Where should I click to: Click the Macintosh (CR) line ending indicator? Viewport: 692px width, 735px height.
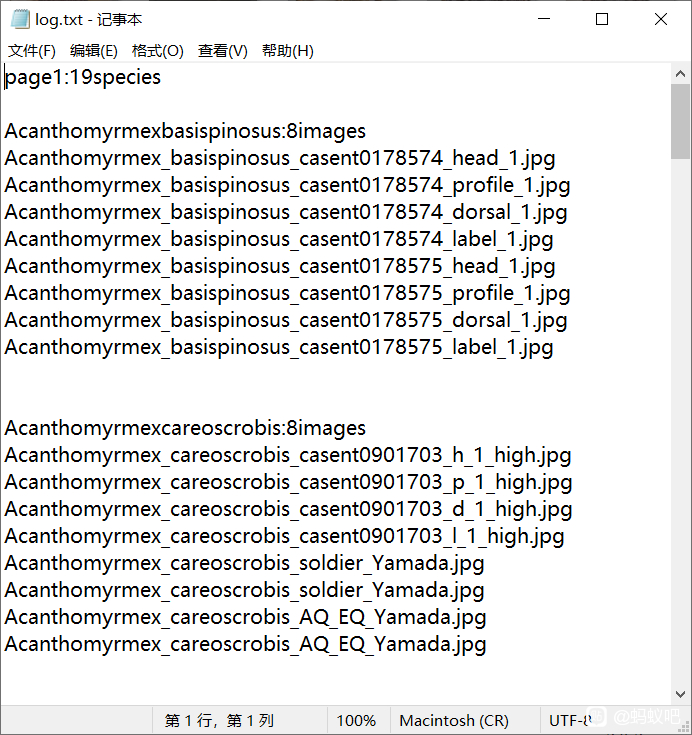454,720
